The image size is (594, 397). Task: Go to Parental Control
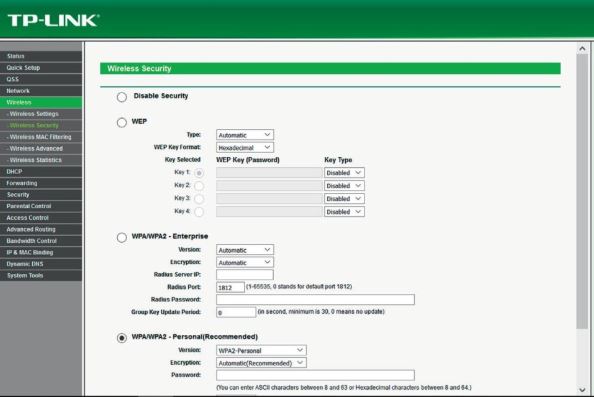point(41,206)
